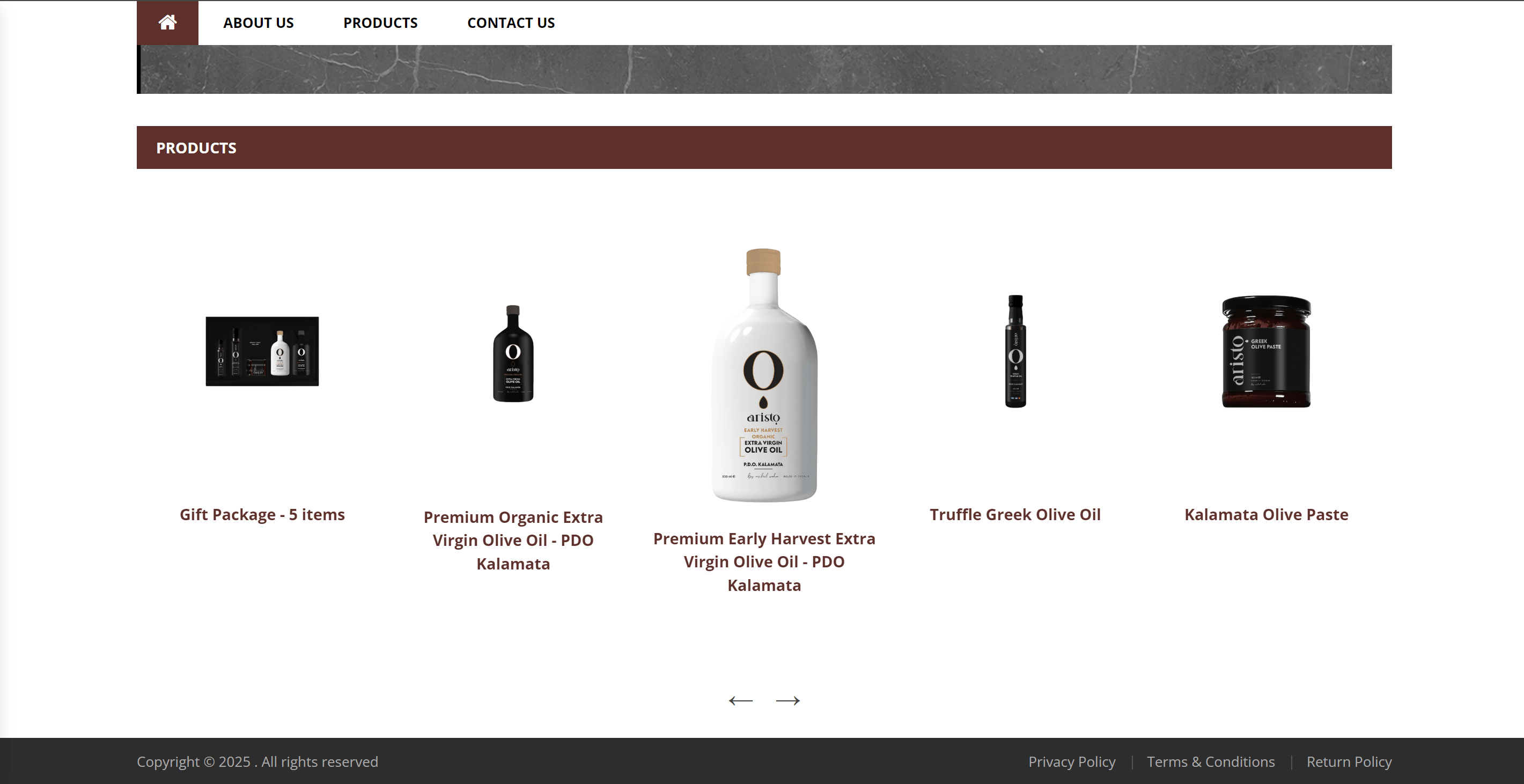Click the Truffle Greek Olive Oil title
The image size is (1524, 784).
pyautogui.click(x=1015, y=514)
